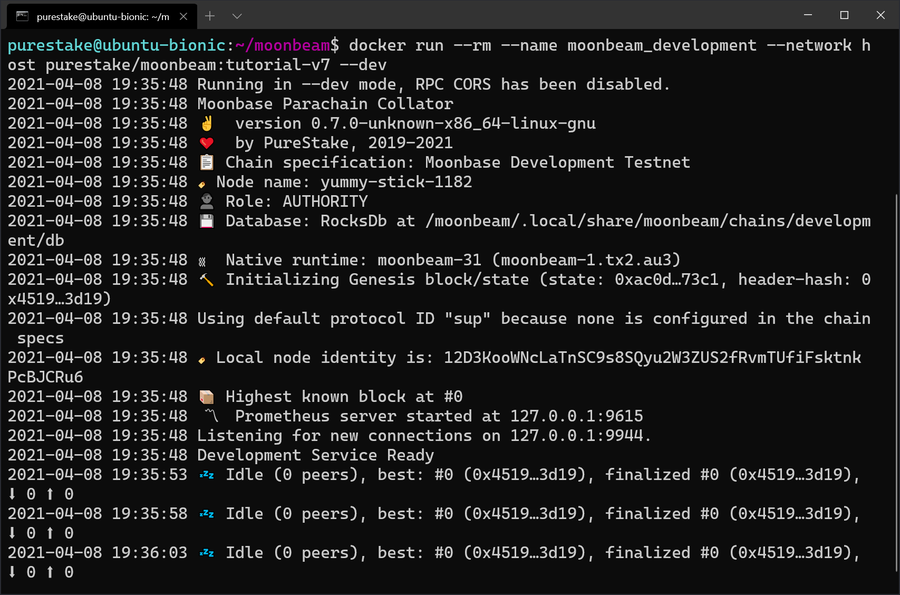The width and height of the screenshot is (900, 595).
Task: Click 'Moonbase Development Testnet' text
Action: click(557, 162)
